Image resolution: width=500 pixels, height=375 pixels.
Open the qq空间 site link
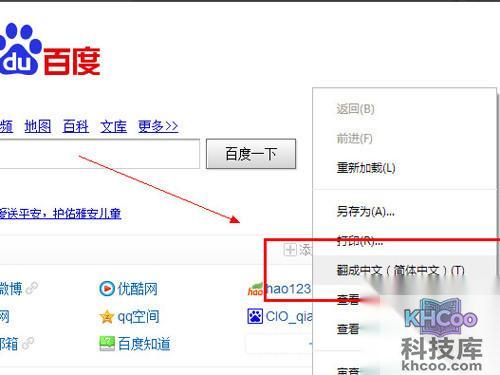point(138,317)
